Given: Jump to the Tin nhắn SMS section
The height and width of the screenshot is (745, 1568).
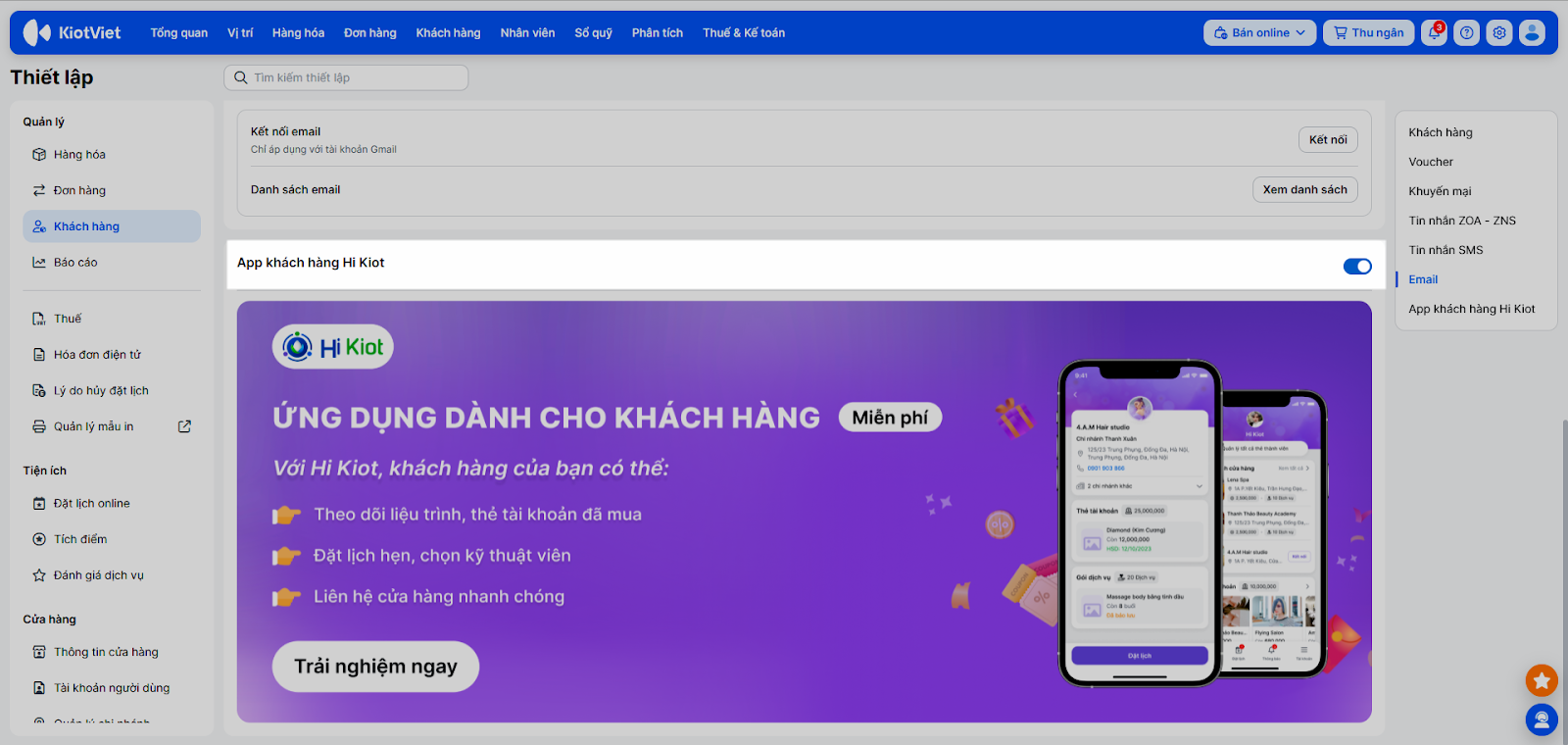Looking at the screenshot, I should (x=1445, y=250).
